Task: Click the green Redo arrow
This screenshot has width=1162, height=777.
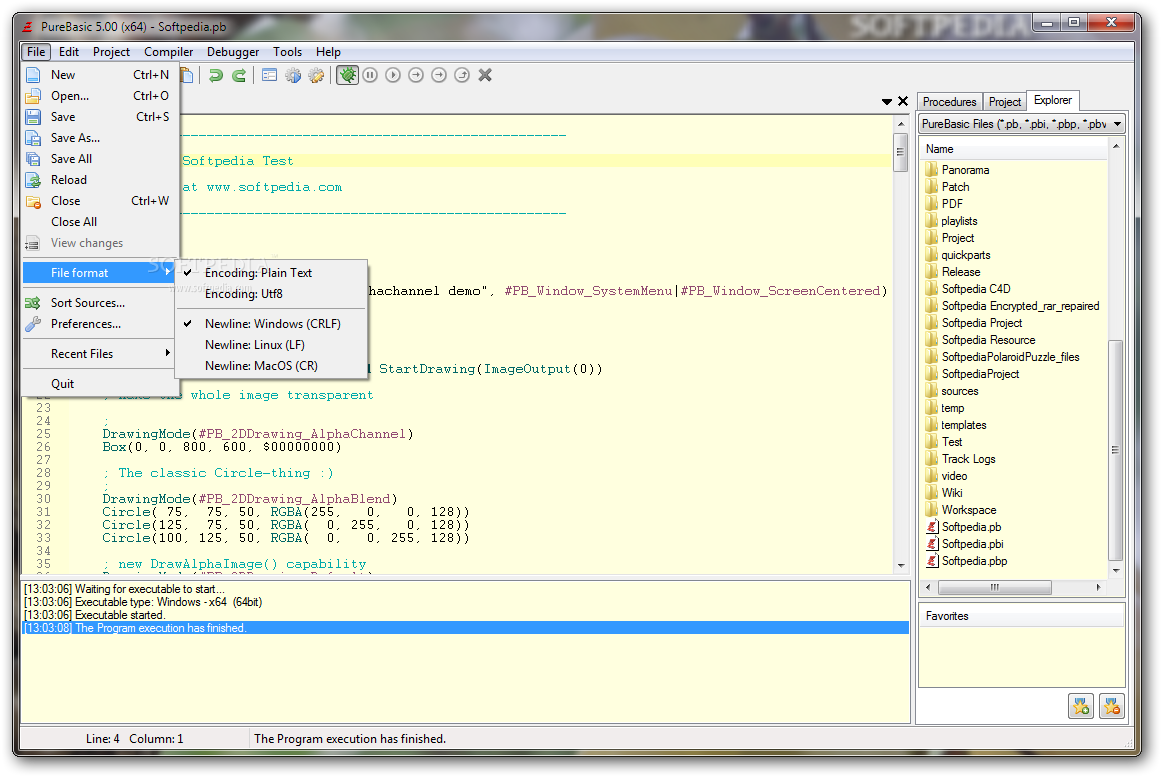Action: pyautogui.click(x=239, y=75)
